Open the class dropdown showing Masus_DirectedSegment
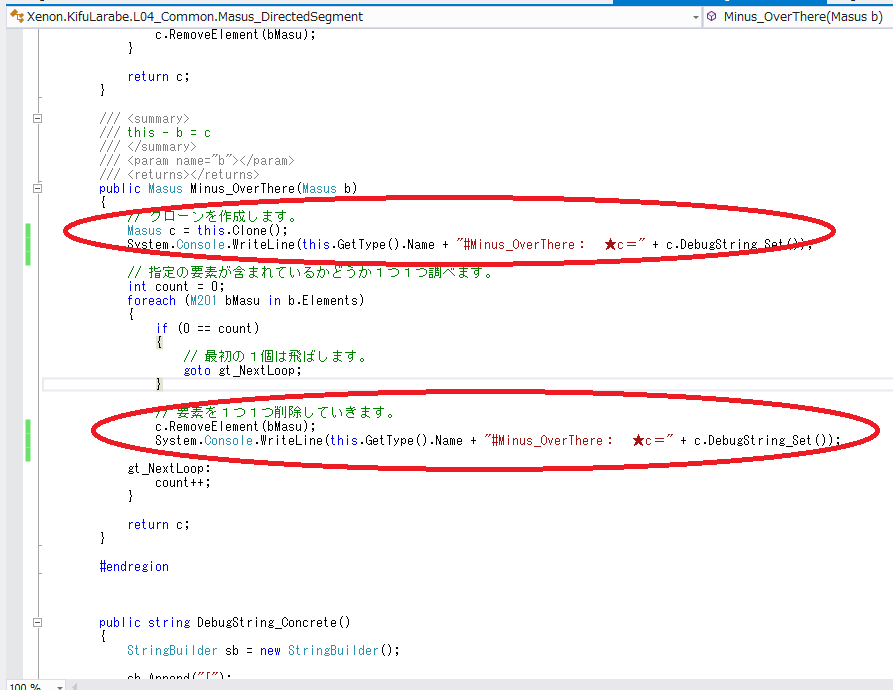Screen dimensions: 893x690 [x=354, y=17]
